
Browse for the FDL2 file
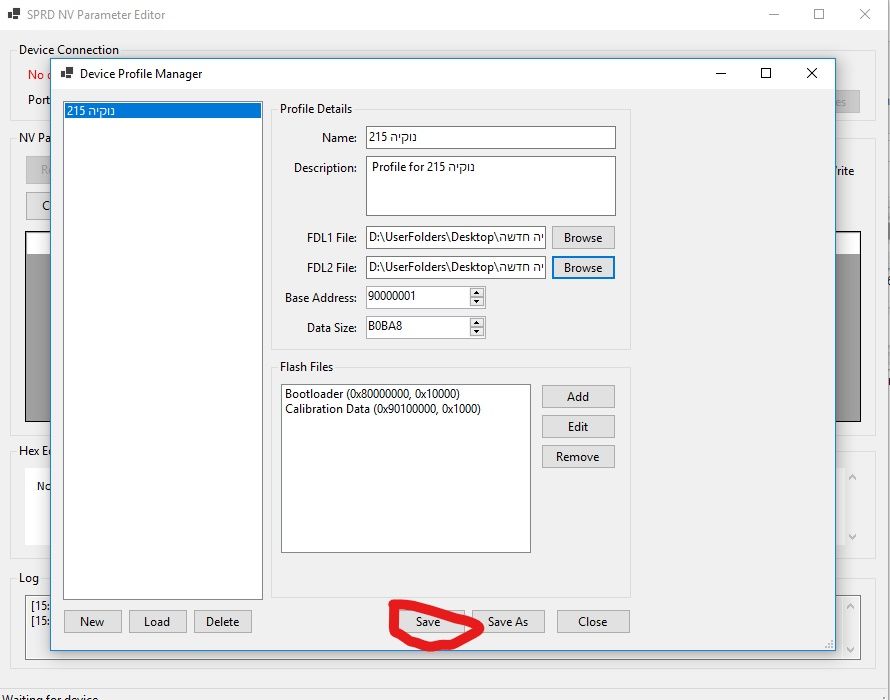[582, 267]
